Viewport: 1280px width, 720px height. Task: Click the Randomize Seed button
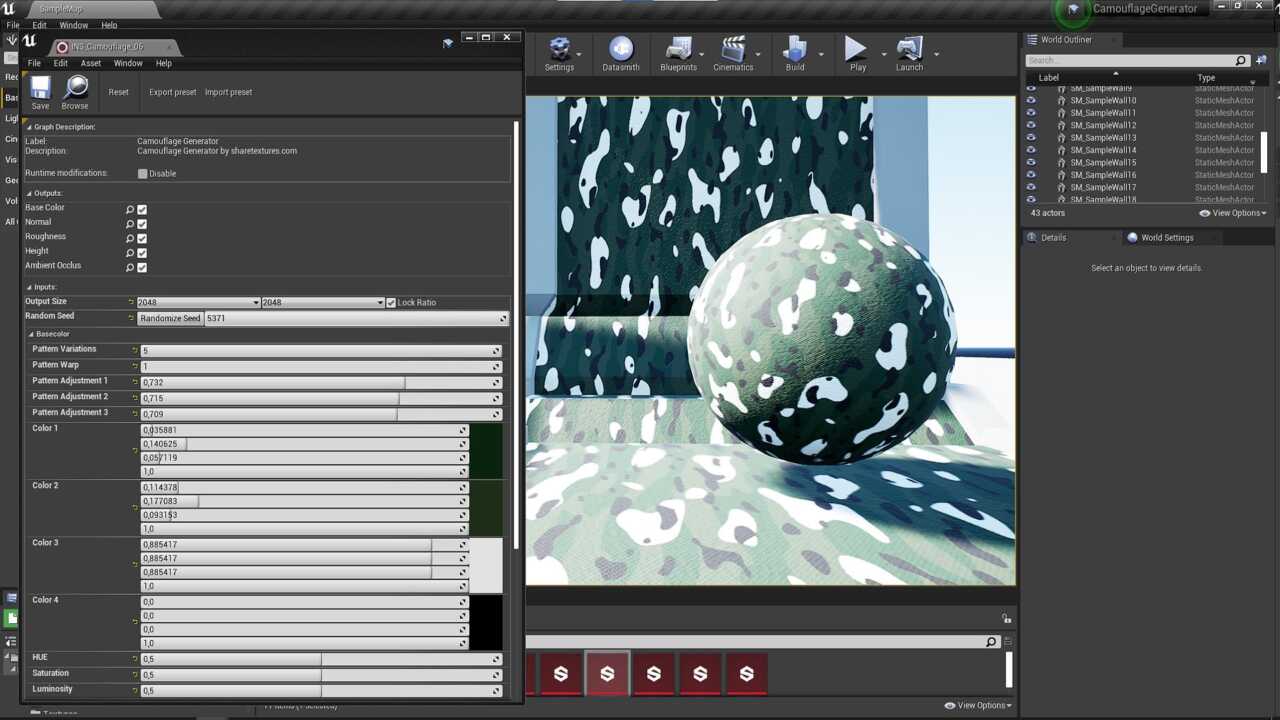tap(170, 318)
